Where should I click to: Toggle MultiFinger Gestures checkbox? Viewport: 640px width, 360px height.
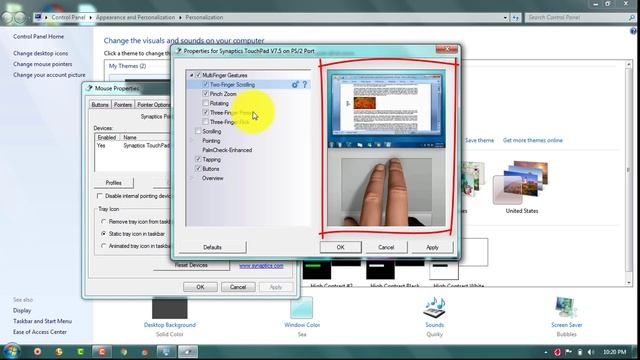click(198, 75)
